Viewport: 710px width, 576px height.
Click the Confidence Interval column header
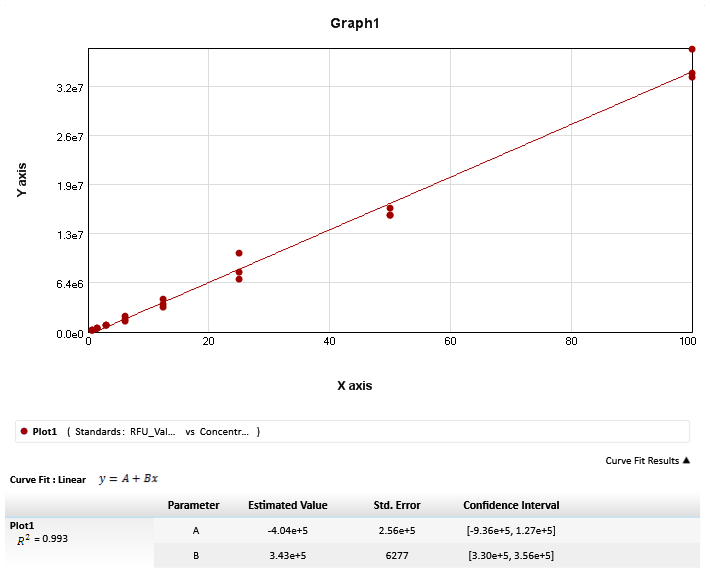click(511, 505)
